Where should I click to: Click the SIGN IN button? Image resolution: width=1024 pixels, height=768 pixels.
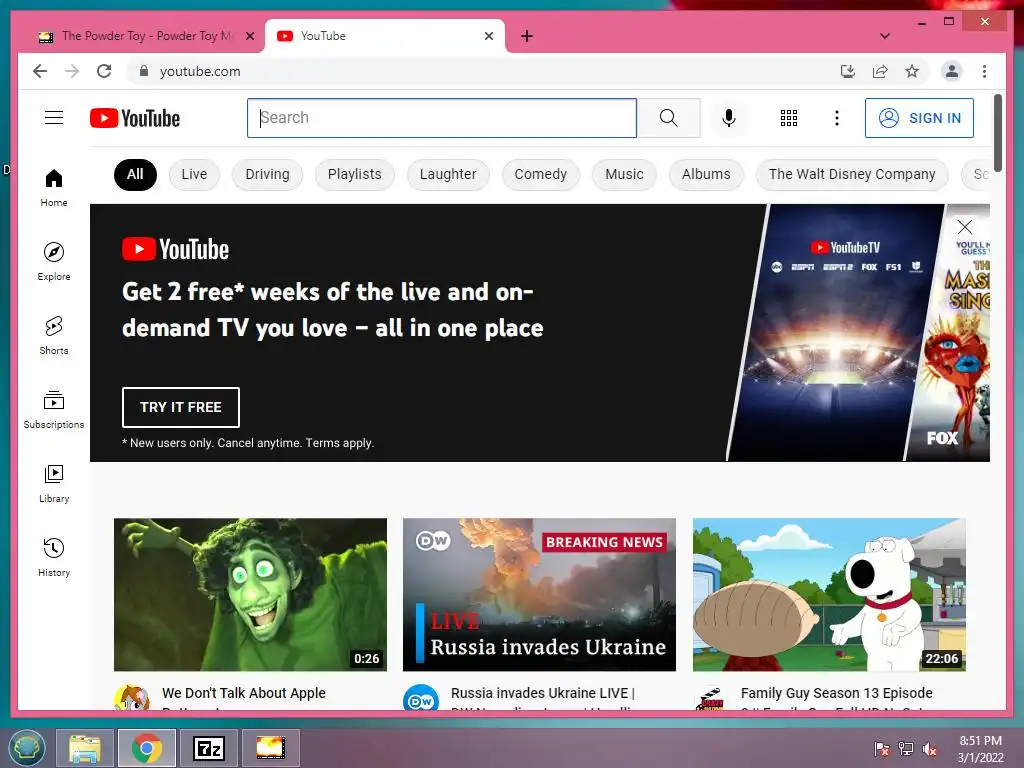tap(919, 118)
